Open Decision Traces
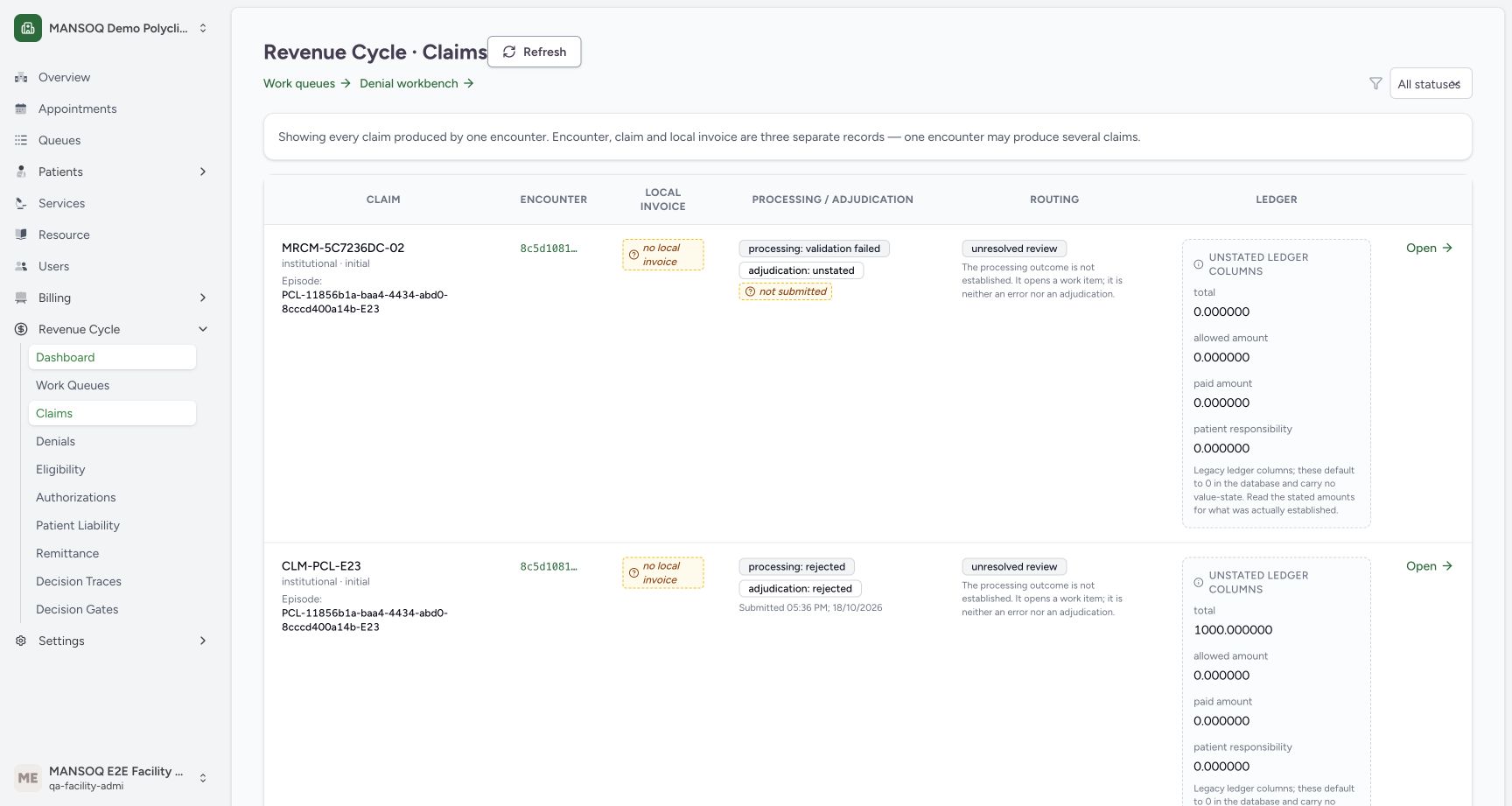The image size is (1512, 806). pyautogui.click(x=112, y=581)
